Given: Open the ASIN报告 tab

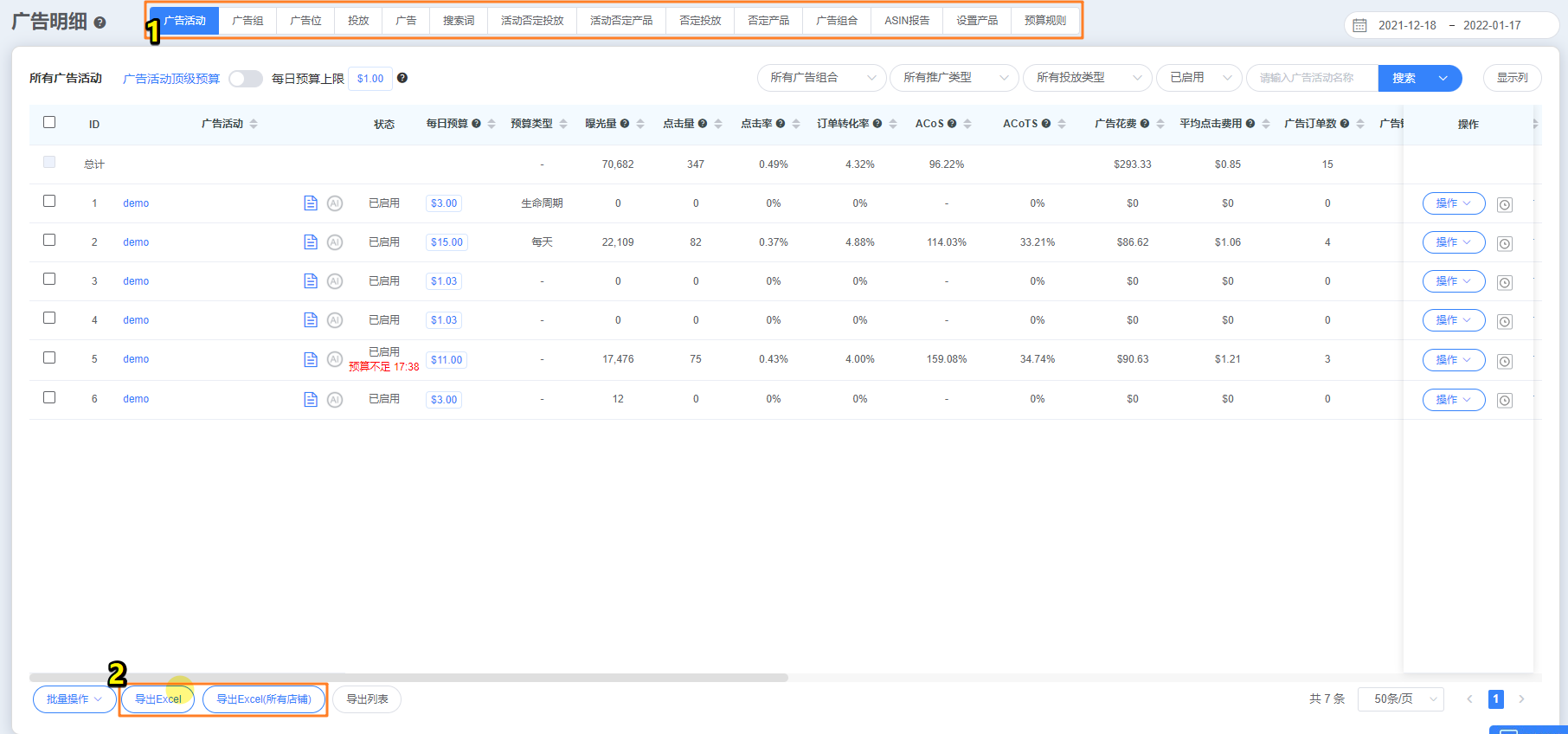Looking at the screenshot, I should coord(906,20).
